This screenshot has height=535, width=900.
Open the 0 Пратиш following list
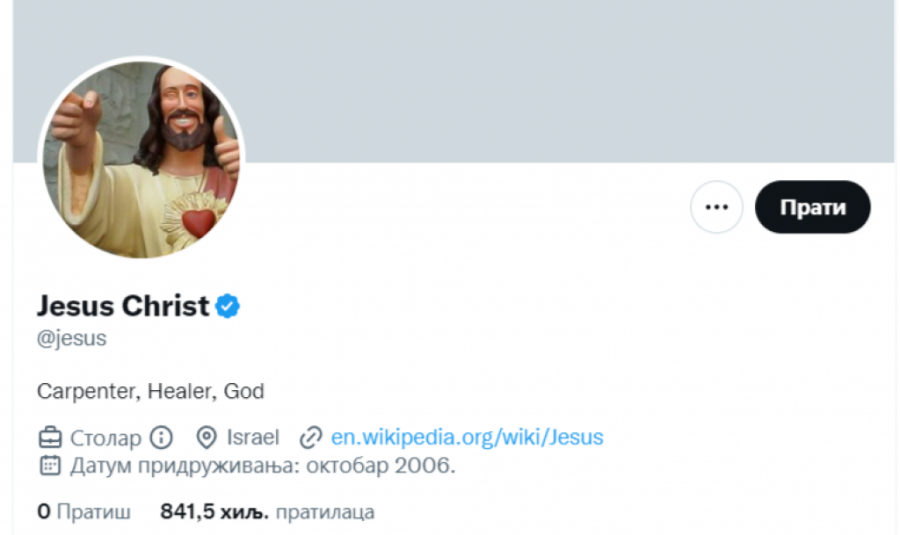(84, 512)
